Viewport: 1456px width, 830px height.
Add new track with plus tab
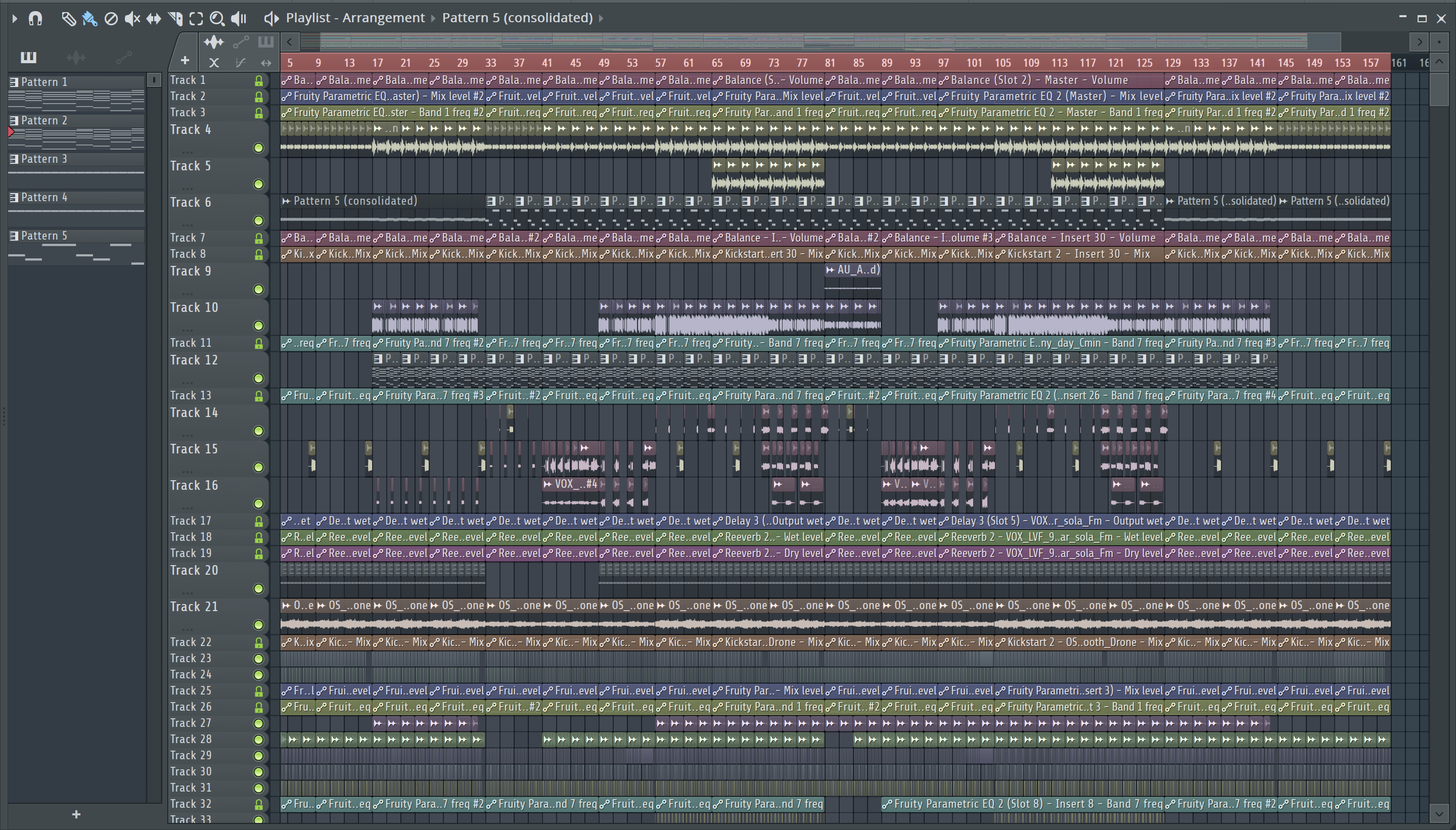[x=185, y=60]
